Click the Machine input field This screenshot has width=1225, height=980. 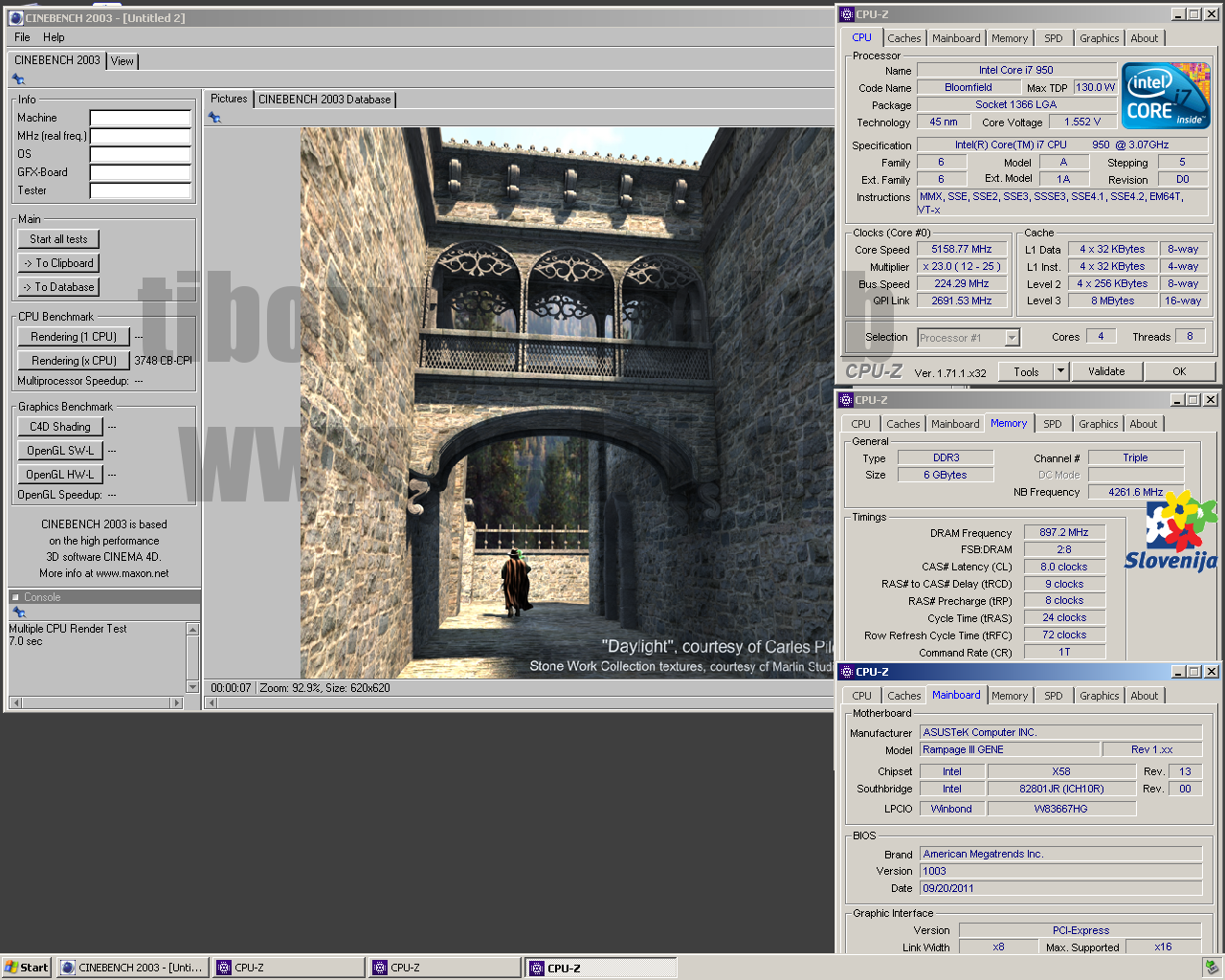pos(141,118)
